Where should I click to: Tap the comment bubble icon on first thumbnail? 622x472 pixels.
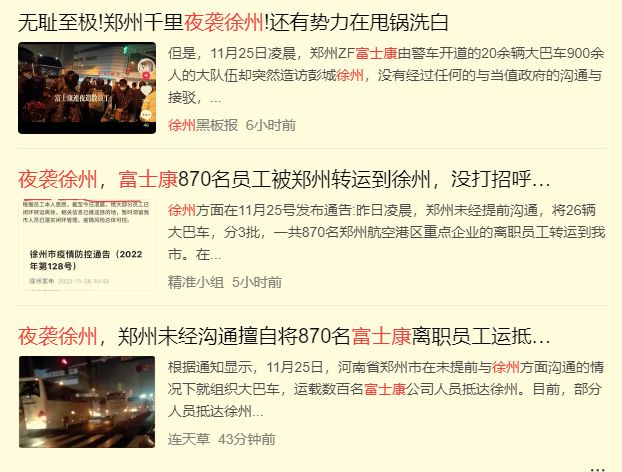click(146, 115)
